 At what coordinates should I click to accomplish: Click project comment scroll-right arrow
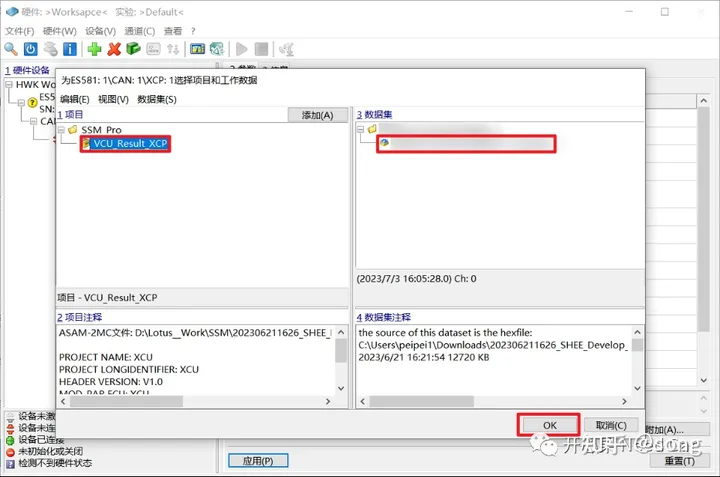[328, 402]
